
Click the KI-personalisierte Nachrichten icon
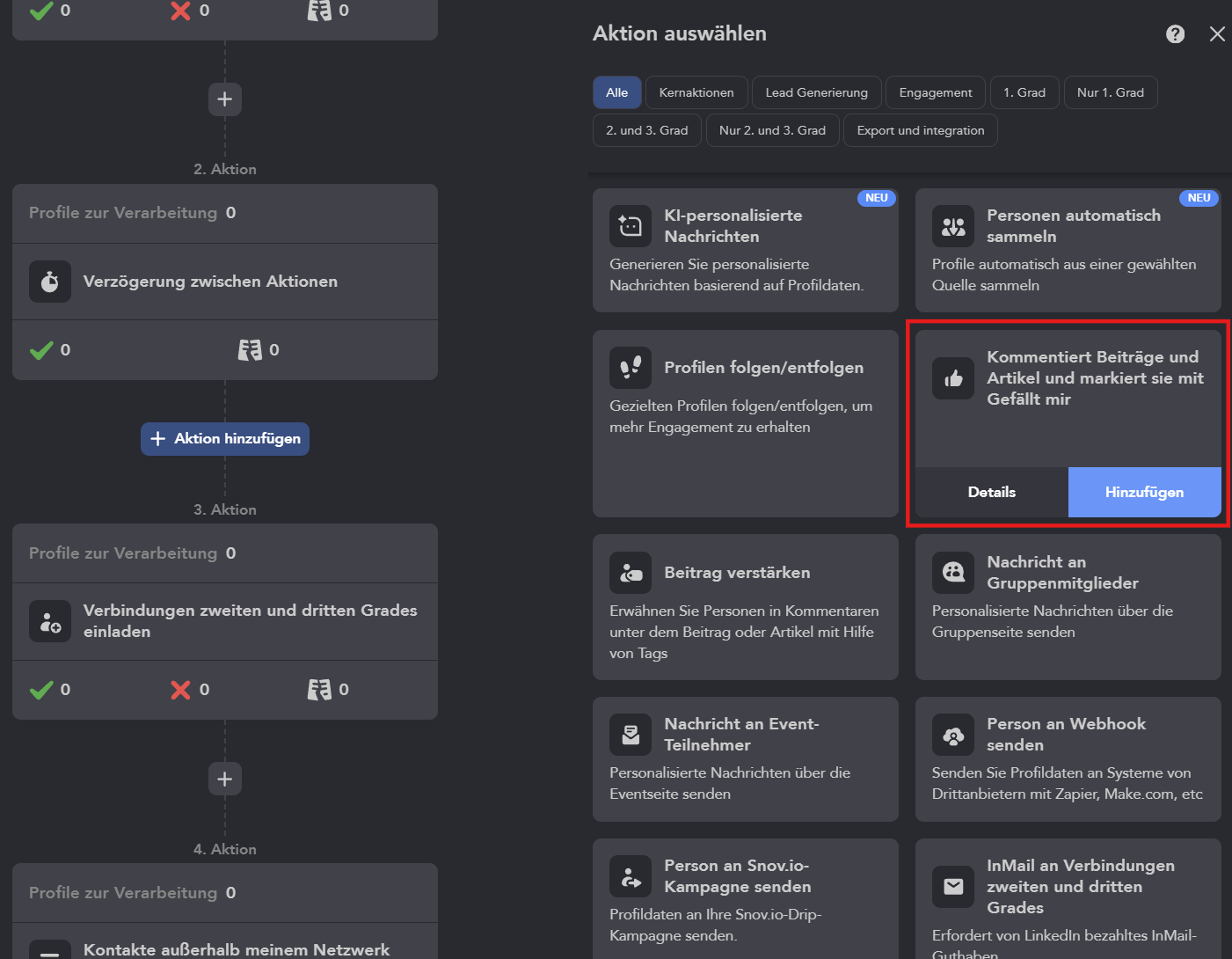pos(631,226)
